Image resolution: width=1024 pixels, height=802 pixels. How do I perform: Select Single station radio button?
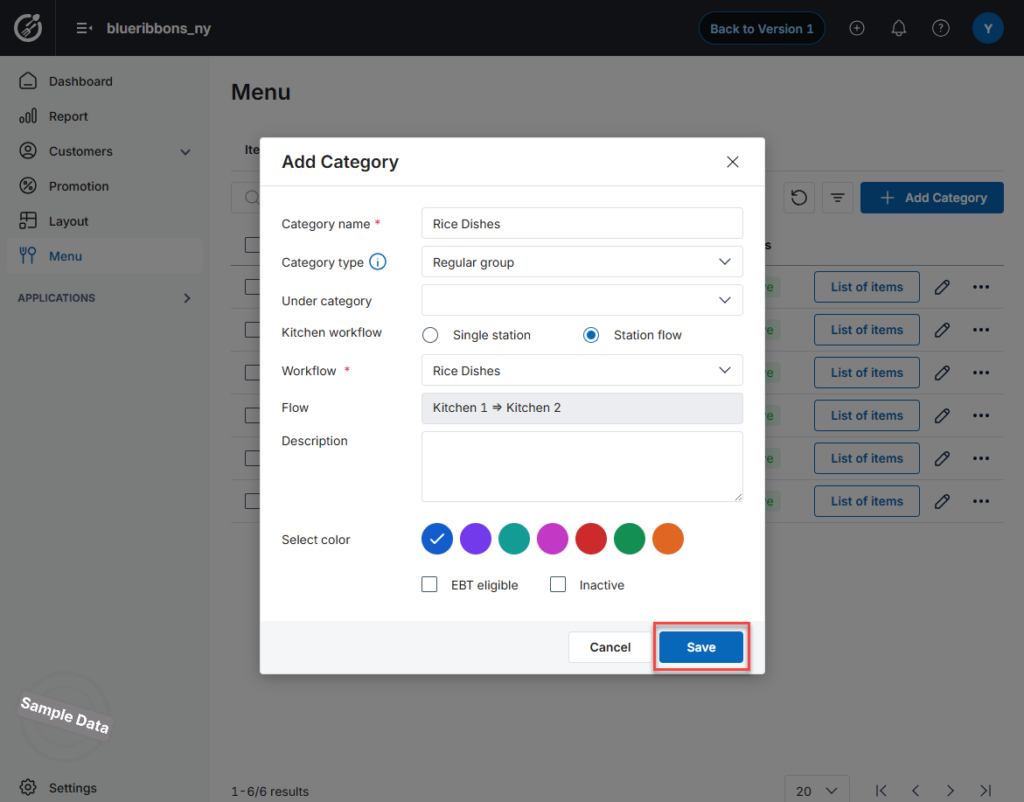[430, 335]
